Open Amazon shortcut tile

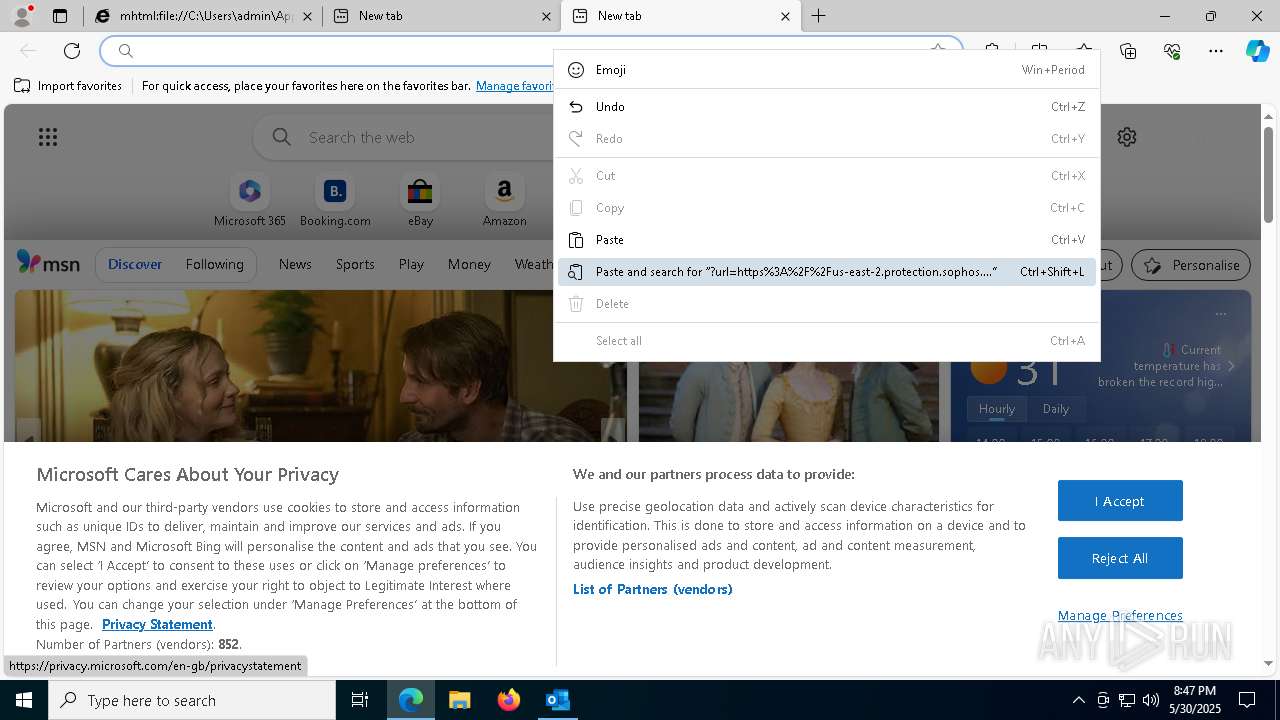[x=504, y=201]
